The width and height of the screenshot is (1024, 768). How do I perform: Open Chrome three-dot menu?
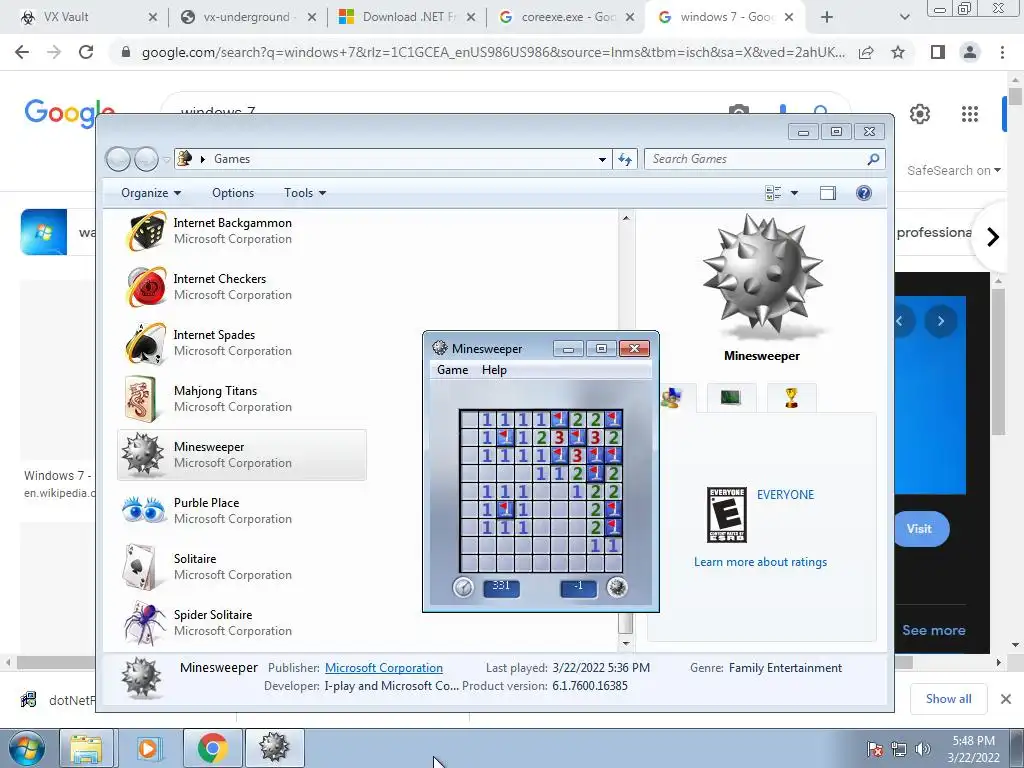pyautogui.click(x=1002, y=52)
